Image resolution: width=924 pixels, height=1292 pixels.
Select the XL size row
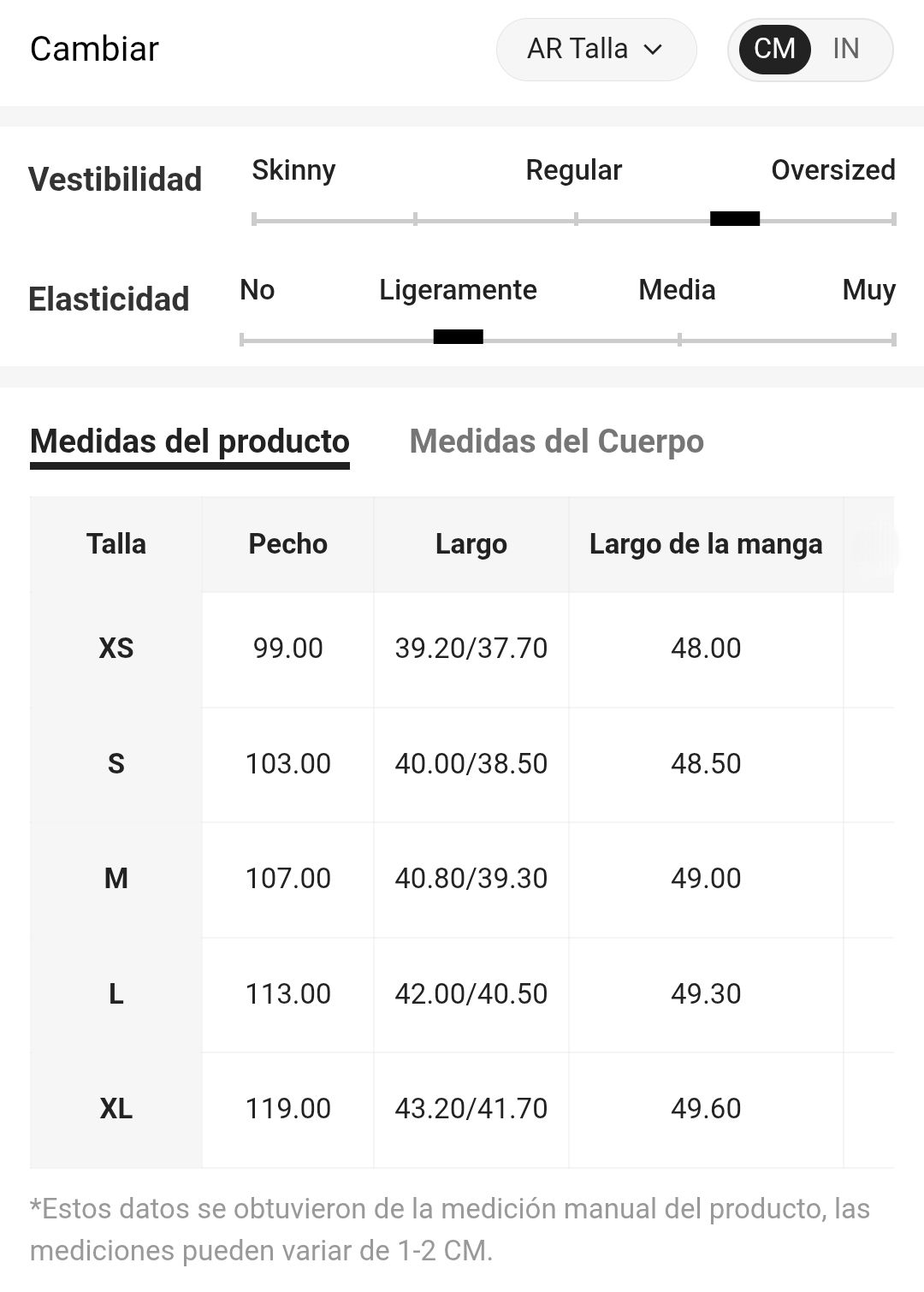click(462, 1110)
